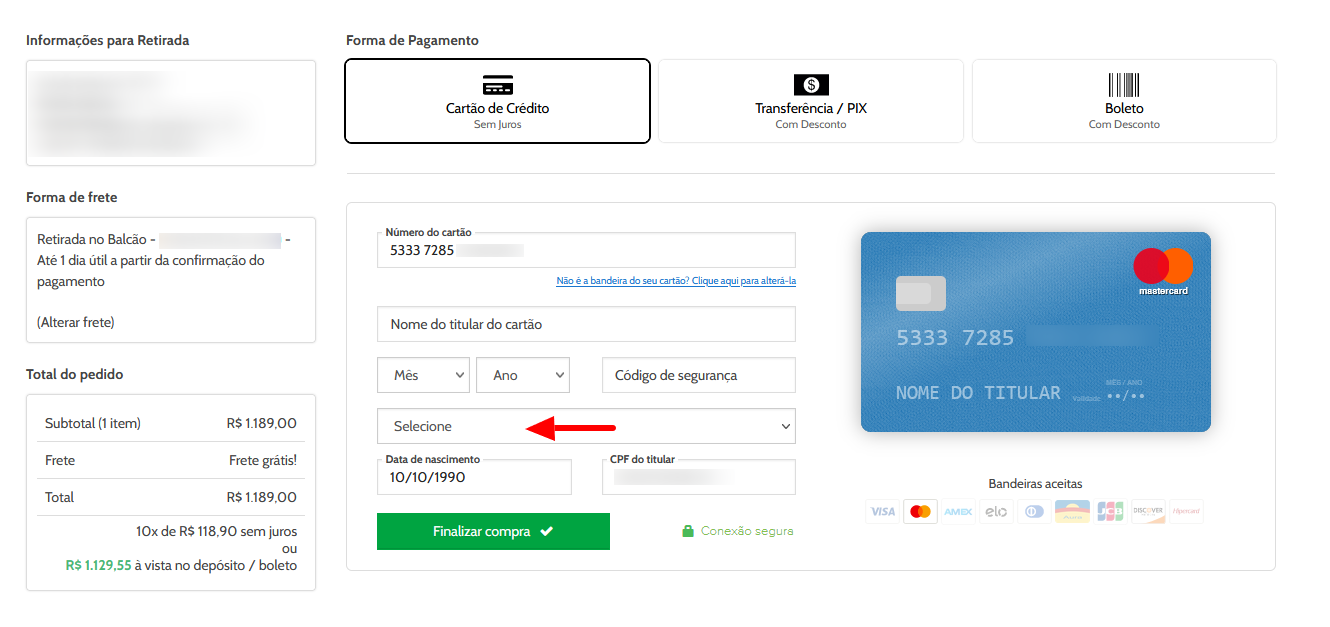Open the Selecione installments dropdown
The height and width of the screenshot is (627, 1330).
tap(586, 426)
